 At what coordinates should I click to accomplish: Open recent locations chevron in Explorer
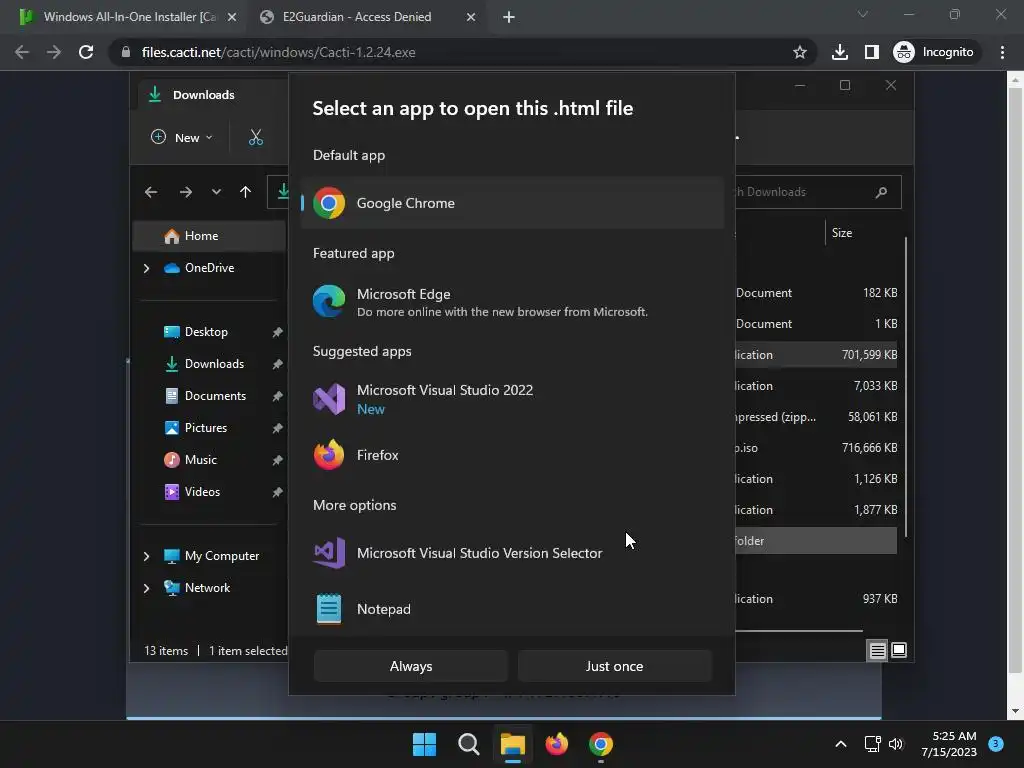[x=216, y=192]
